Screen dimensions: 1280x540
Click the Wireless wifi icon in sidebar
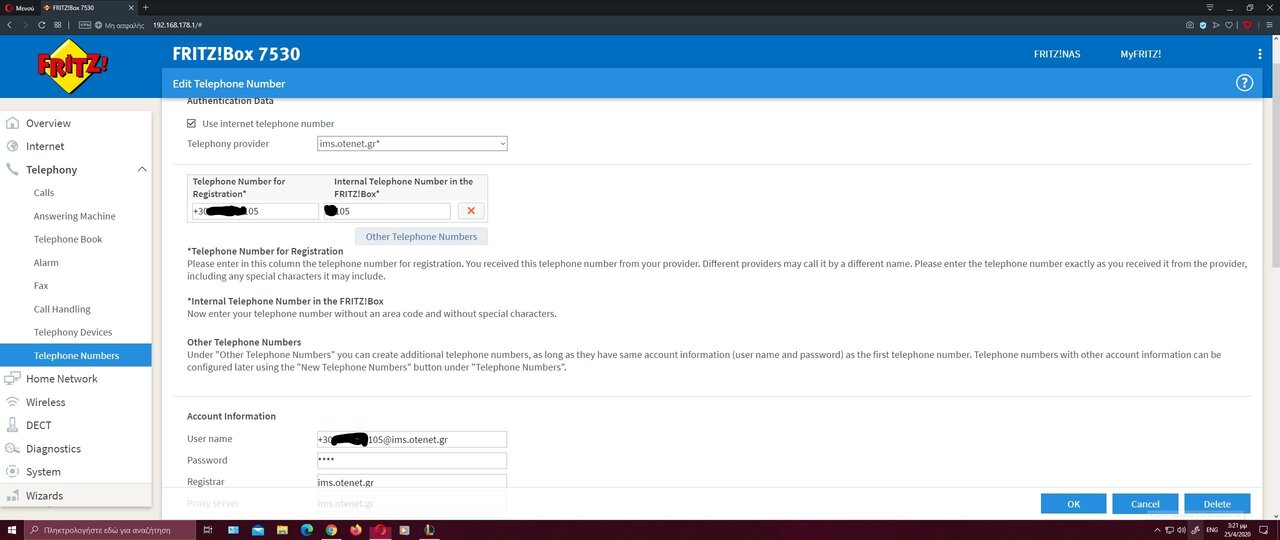pyautogui.click(x=13, y=402)
